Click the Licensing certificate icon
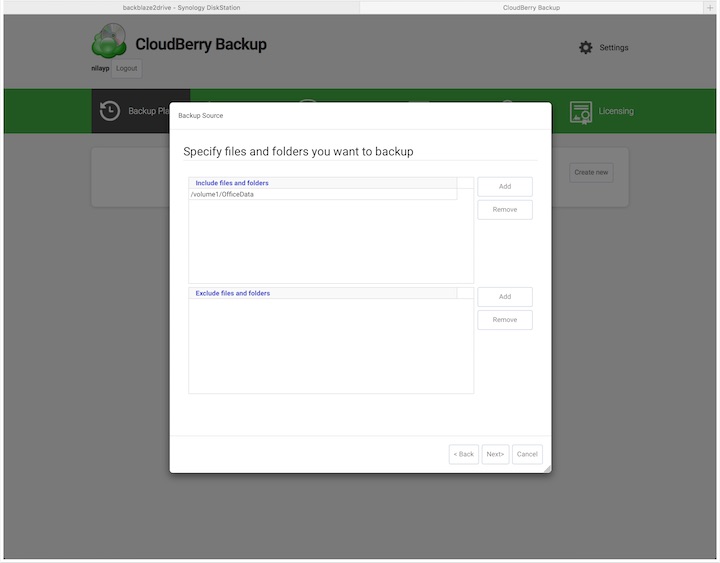The height and width of the screenshot is (563, 720). [x=581, y=113]
